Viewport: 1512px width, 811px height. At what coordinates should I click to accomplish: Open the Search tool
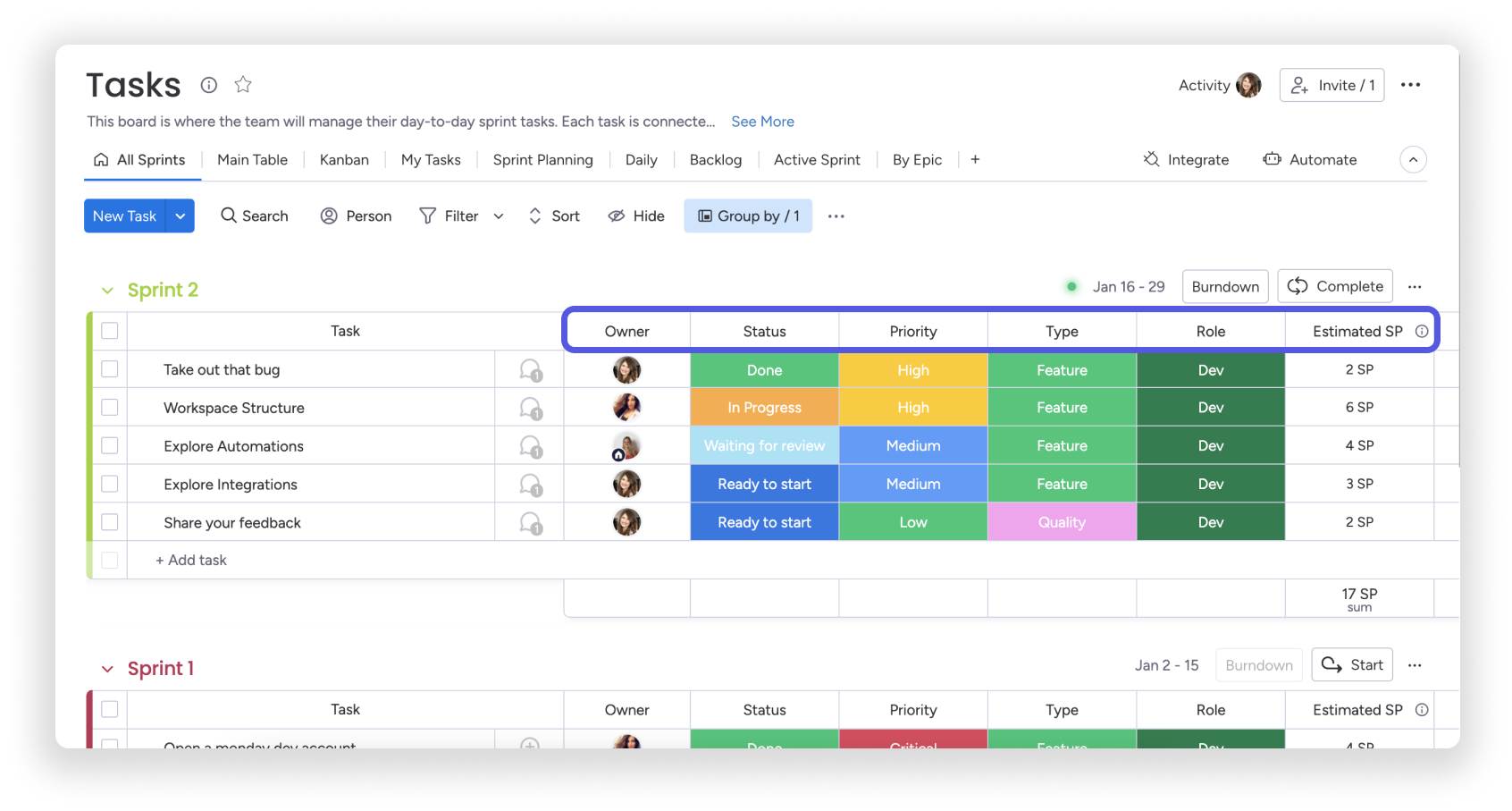click(x=254, y=215)
